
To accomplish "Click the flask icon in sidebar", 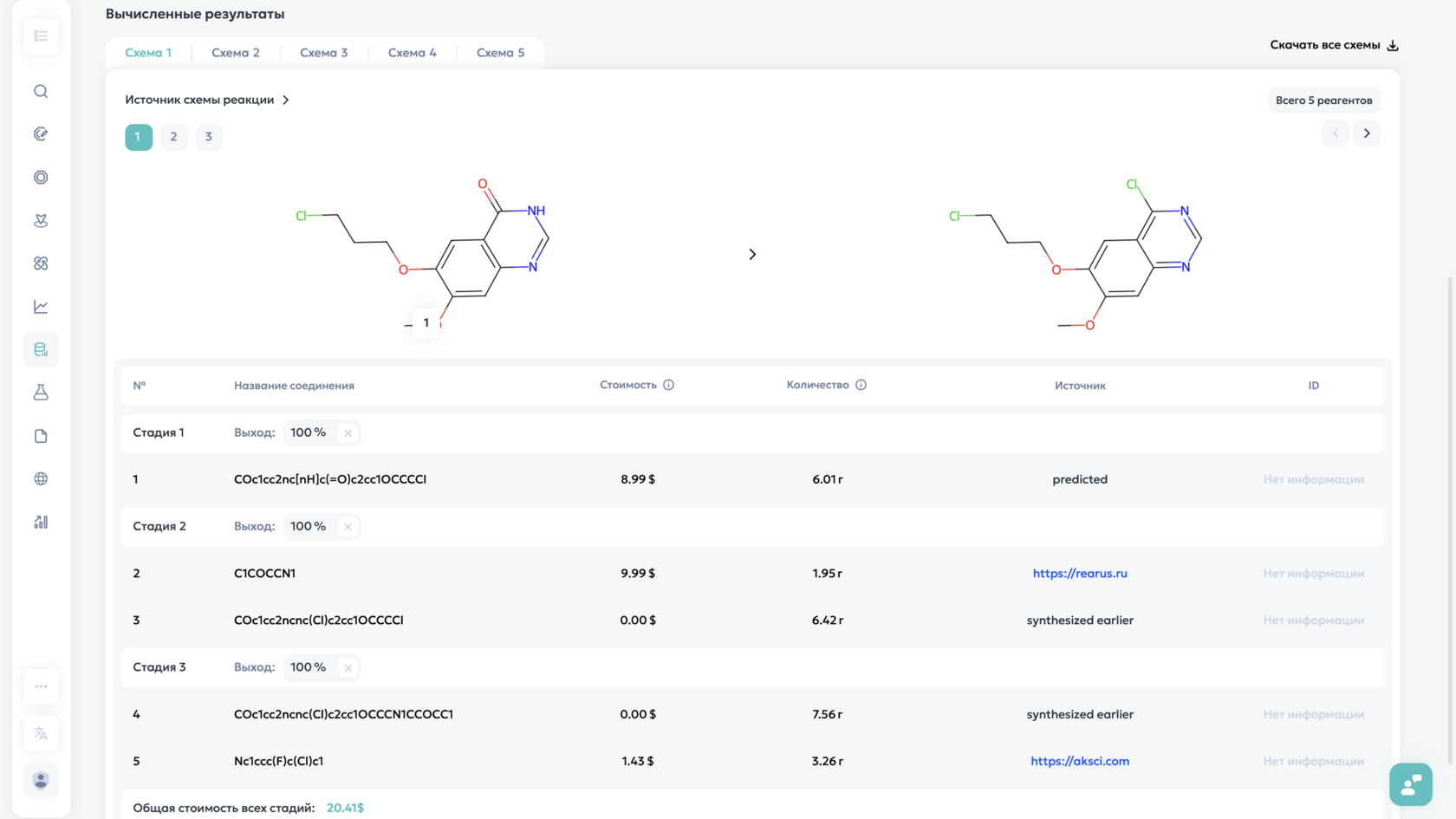I will (41, 393).
